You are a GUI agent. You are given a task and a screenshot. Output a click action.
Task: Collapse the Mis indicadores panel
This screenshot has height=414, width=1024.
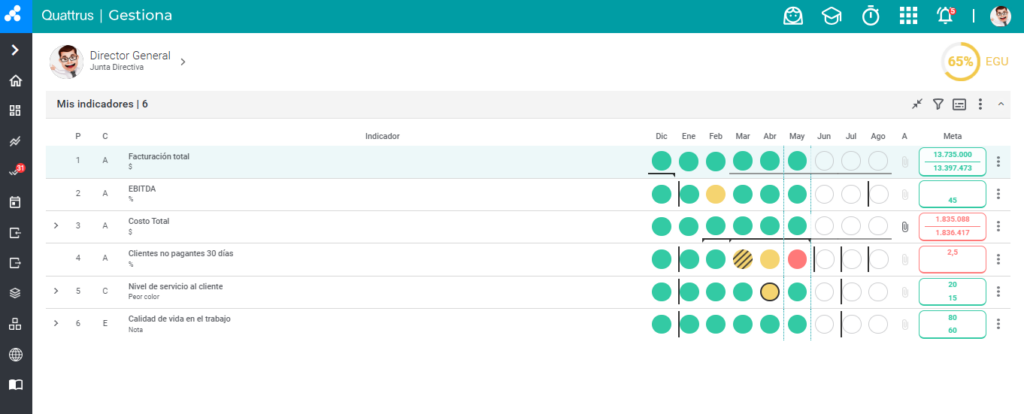tap(1000, 104)
